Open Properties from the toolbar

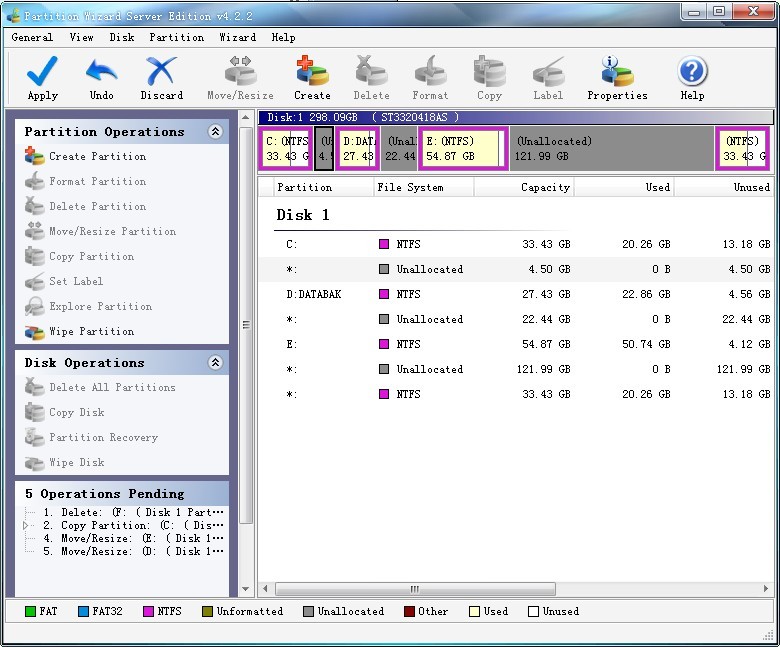click(x=617, y=71)
